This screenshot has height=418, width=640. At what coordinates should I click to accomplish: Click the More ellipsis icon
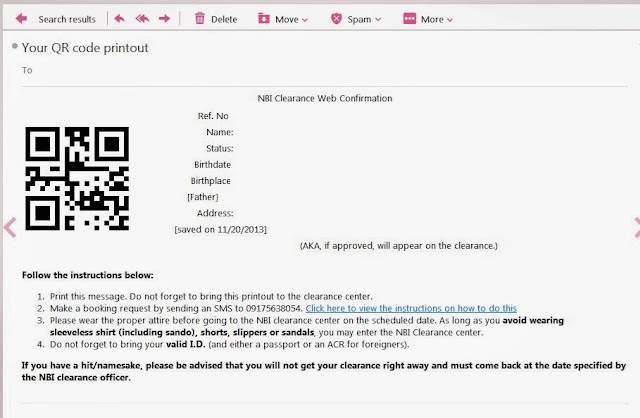click(x=409, y=19)
